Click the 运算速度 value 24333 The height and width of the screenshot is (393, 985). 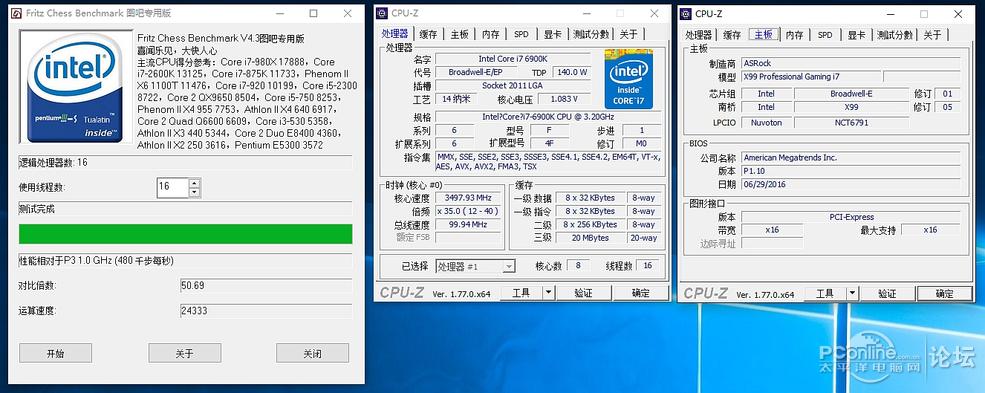(x=266, y=311)
